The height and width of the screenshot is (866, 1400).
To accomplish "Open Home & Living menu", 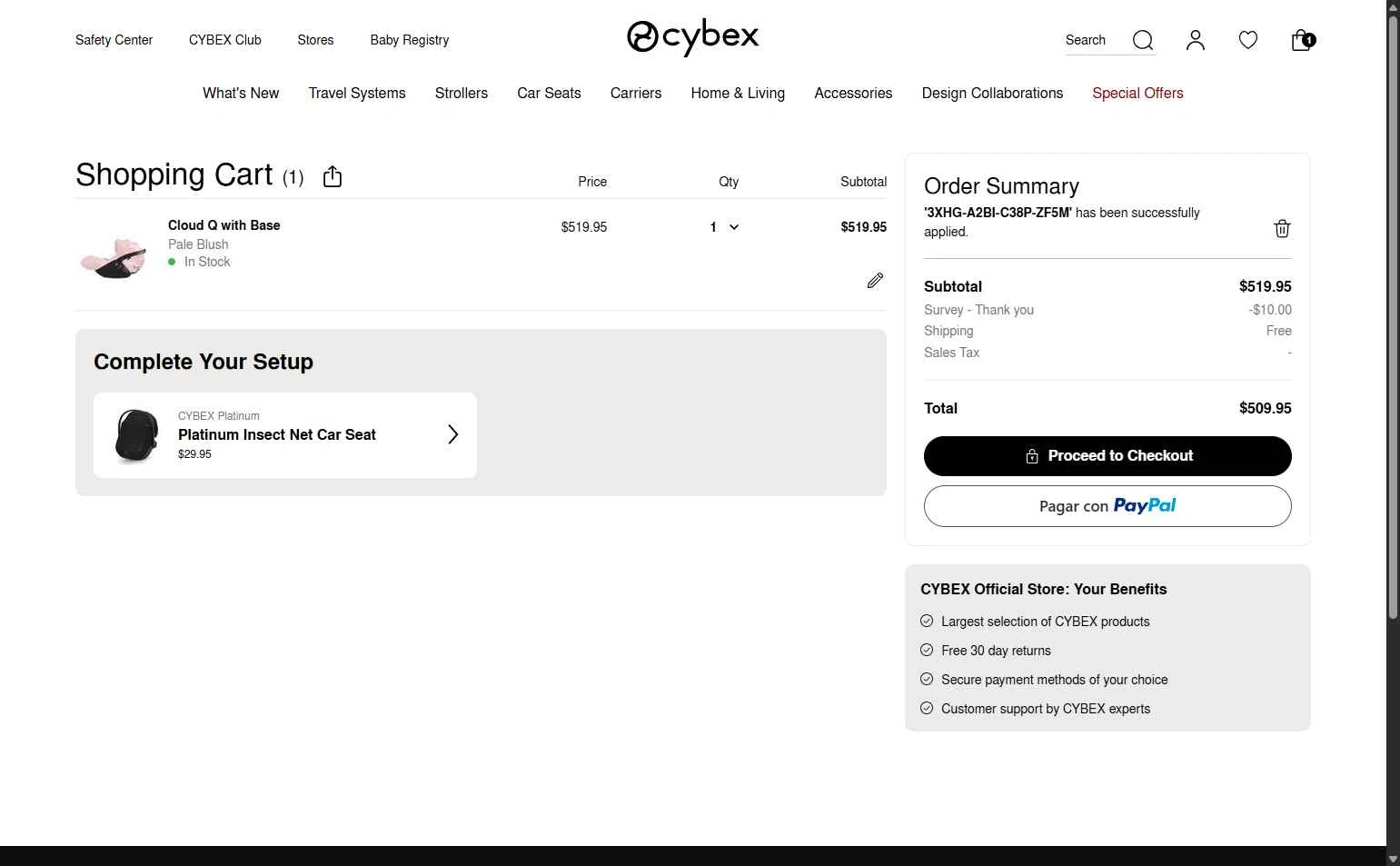I will 738,93.
